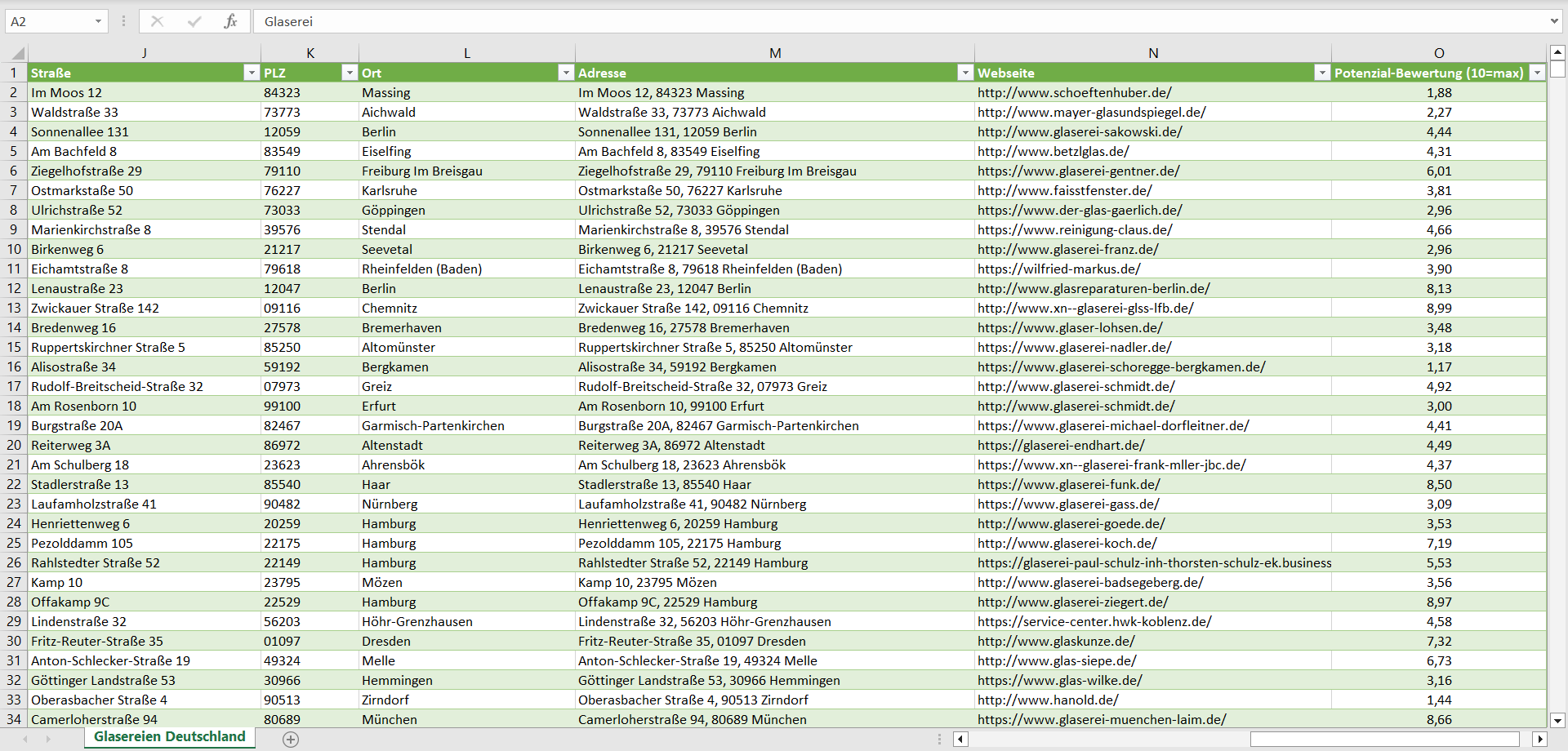
Task: Switch to the Glasereien Deutschland sheet tab
Action: point(168,736)
